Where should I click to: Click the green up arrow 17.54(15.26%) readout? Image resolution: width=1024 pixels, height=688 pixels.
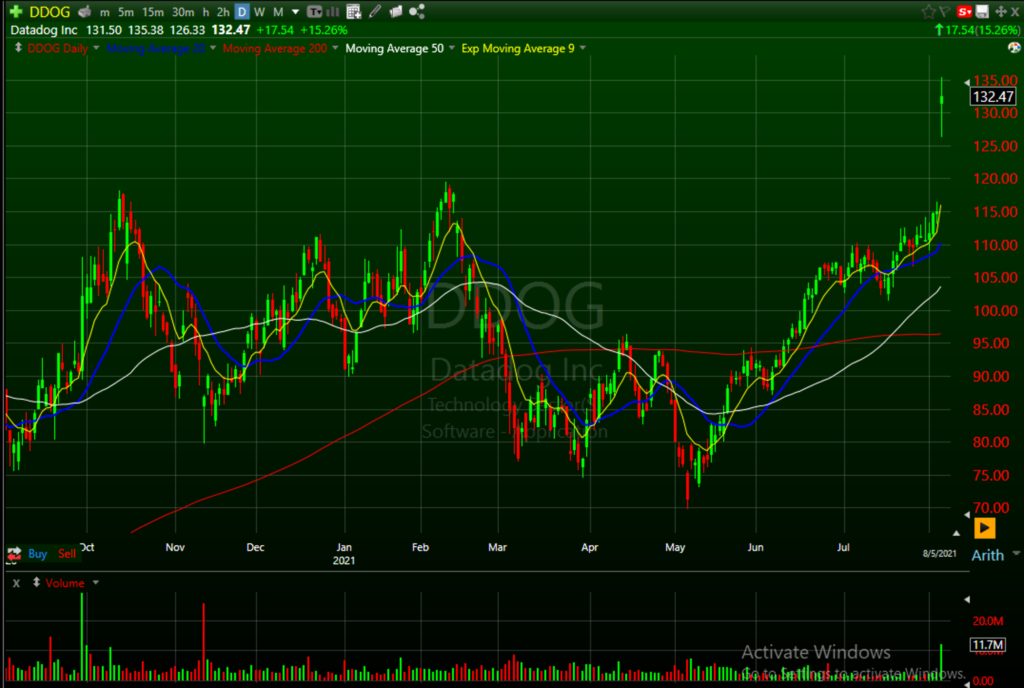click(x=978, y=30)
